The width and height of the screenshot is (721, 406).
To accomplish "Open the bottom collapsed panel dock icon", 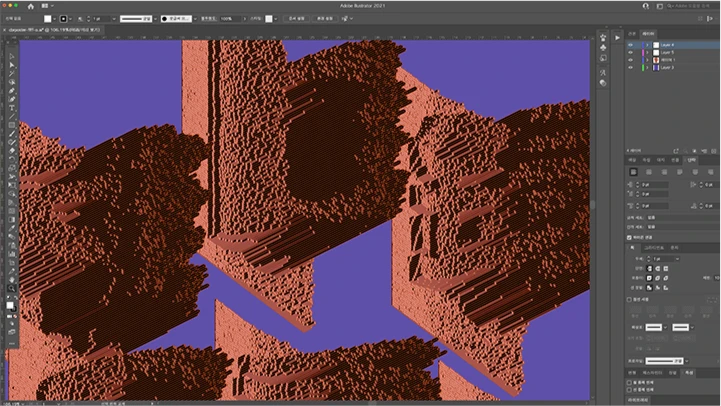I will (x=603, y=83).
